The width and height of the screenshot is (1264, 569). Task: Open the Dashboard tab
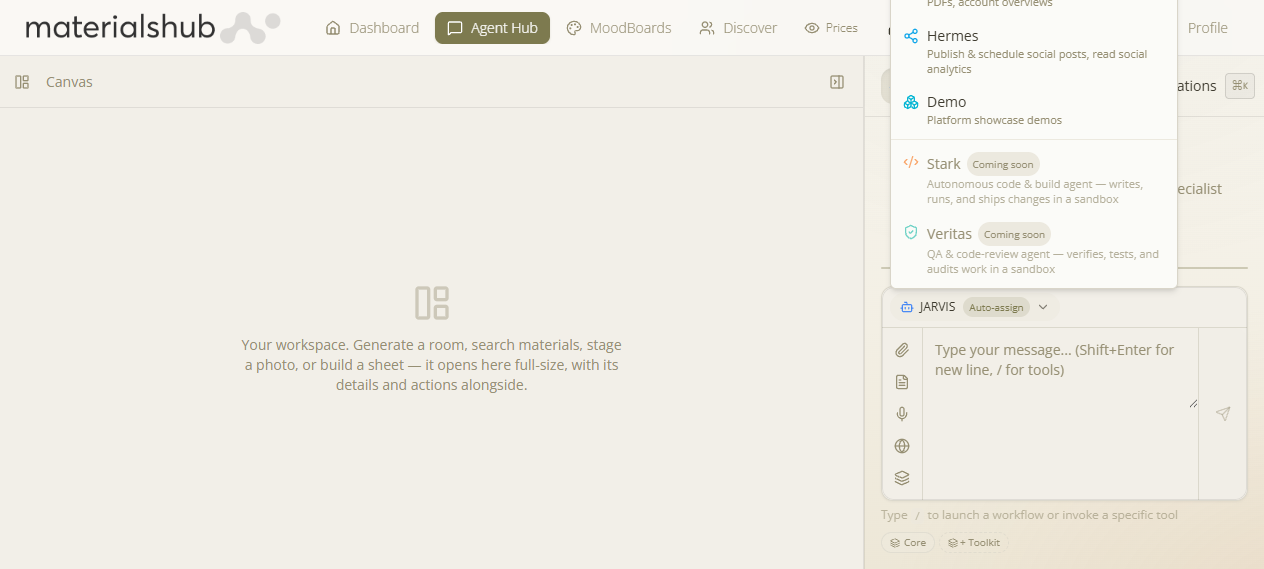pos(372,28)
